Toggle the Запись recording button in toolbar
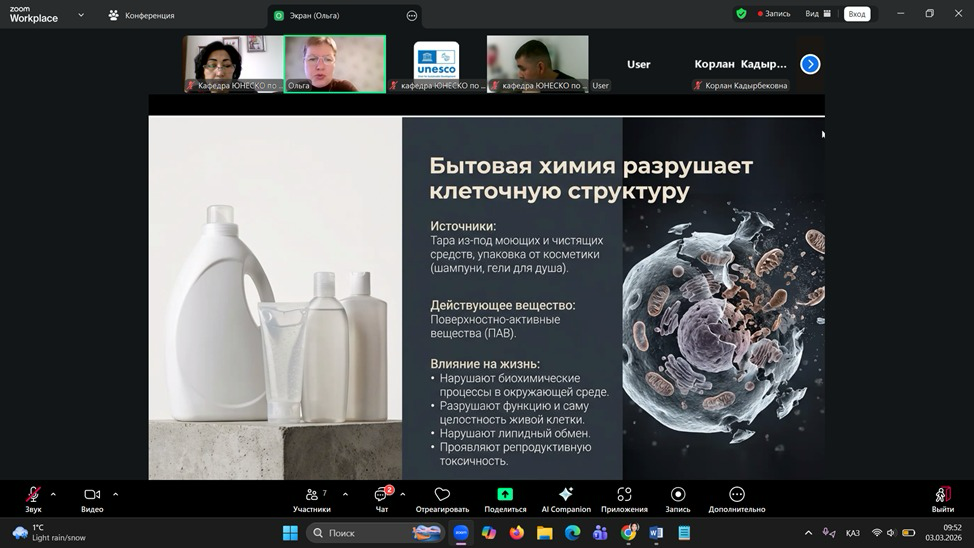The width and height of the screenshot is (974, 548). (678, 495)
